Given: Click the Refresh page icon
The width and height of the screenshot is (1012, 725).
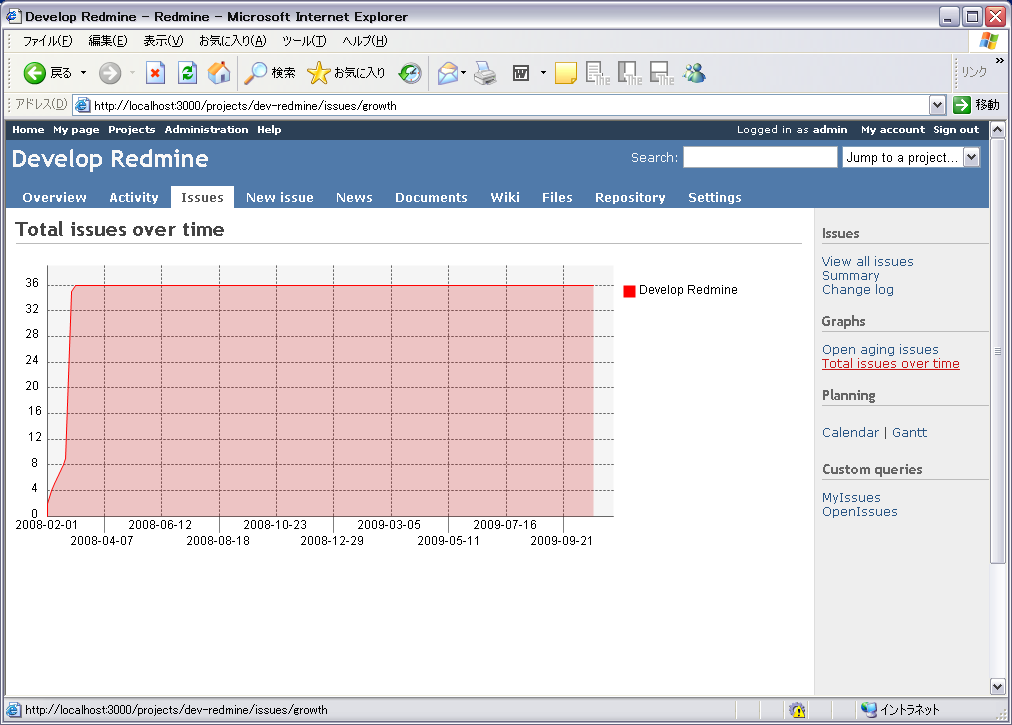Looking at the screenshot, I should coord(187,73).
